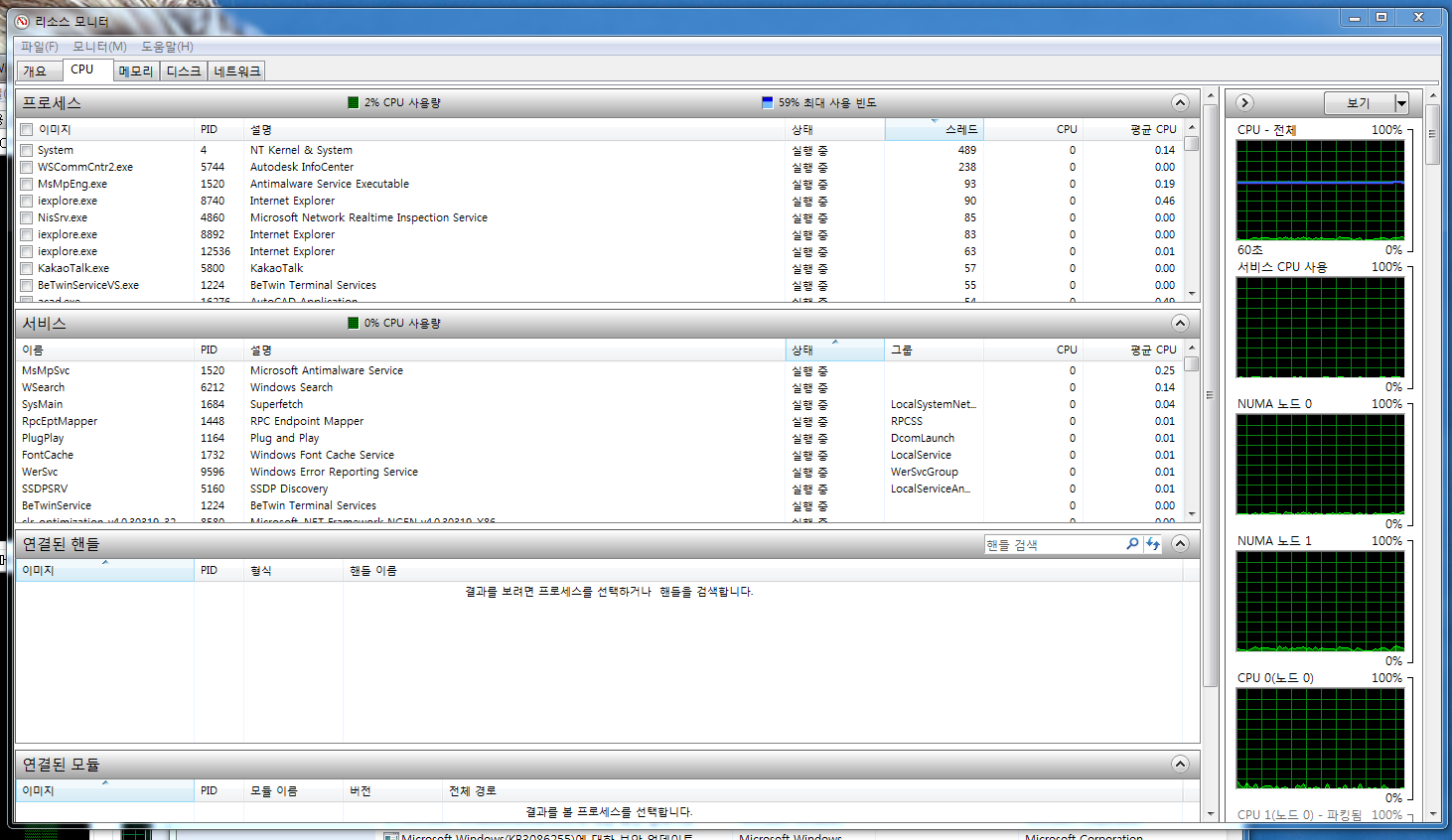Select the FontCache service row

click(x=599, y=455)
